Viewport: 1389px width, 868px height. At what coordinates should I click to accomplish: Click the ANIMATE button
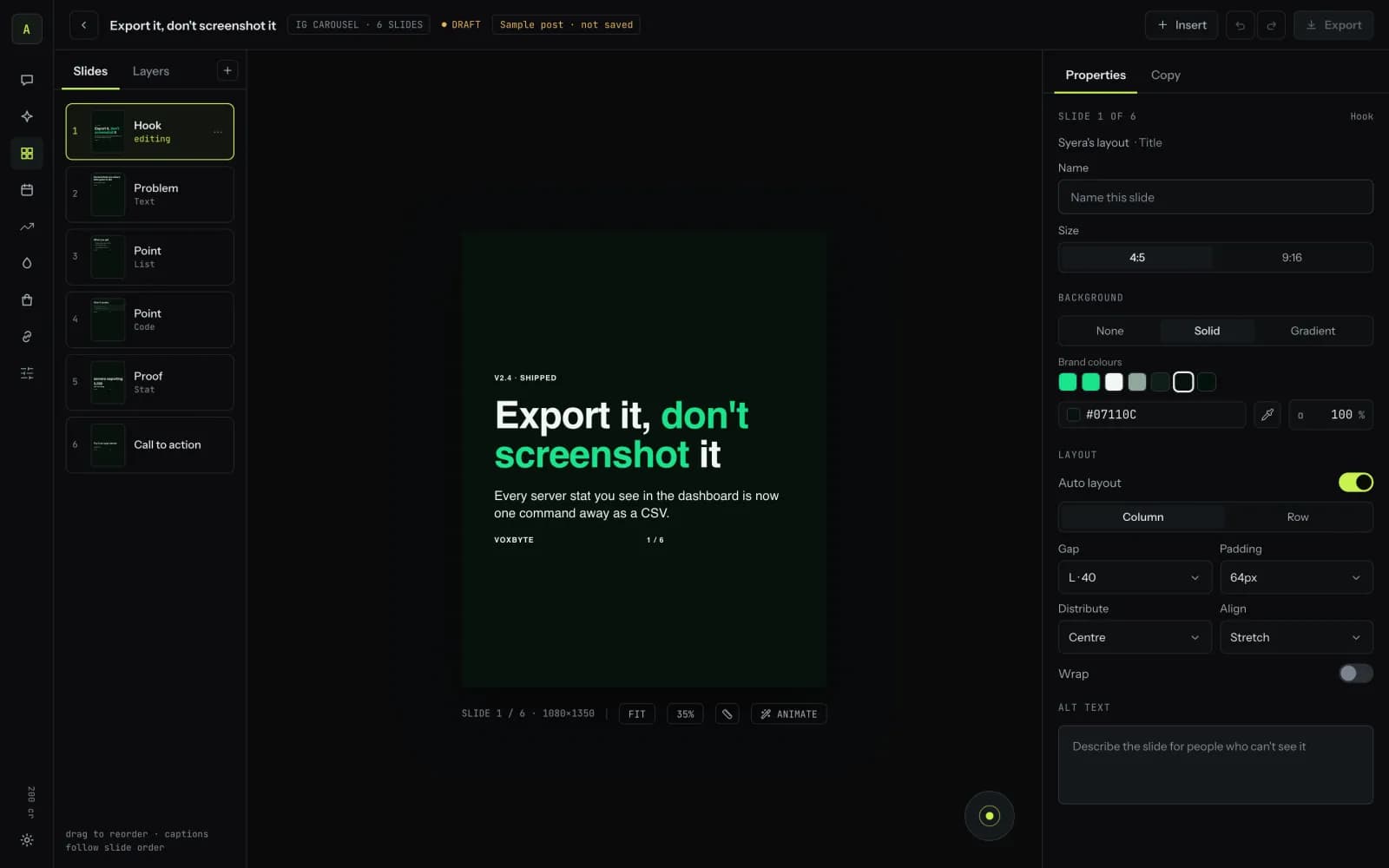(x=788, y=714)
